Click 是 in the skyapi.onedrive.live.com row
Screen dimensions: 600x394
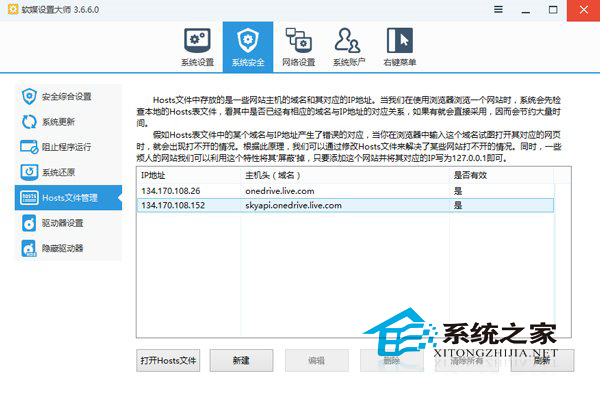pos(458,205)
